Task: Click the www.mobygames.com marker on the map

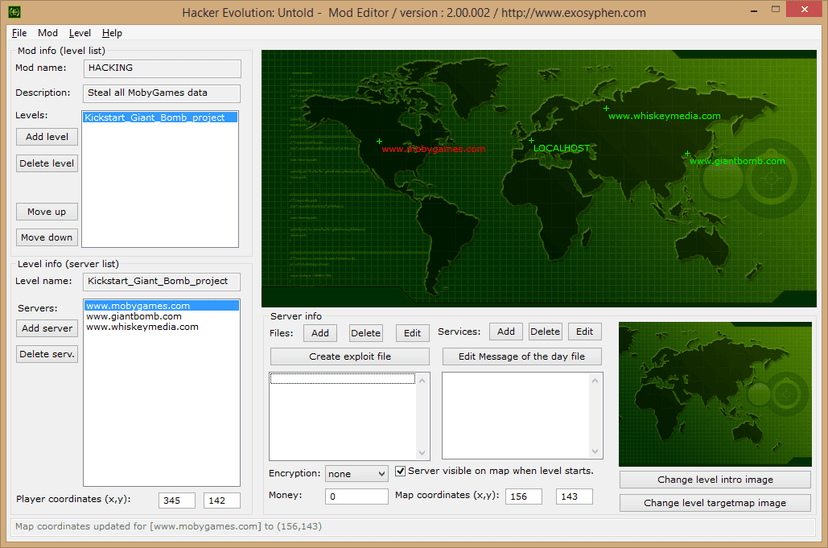Action: [379, 141]
